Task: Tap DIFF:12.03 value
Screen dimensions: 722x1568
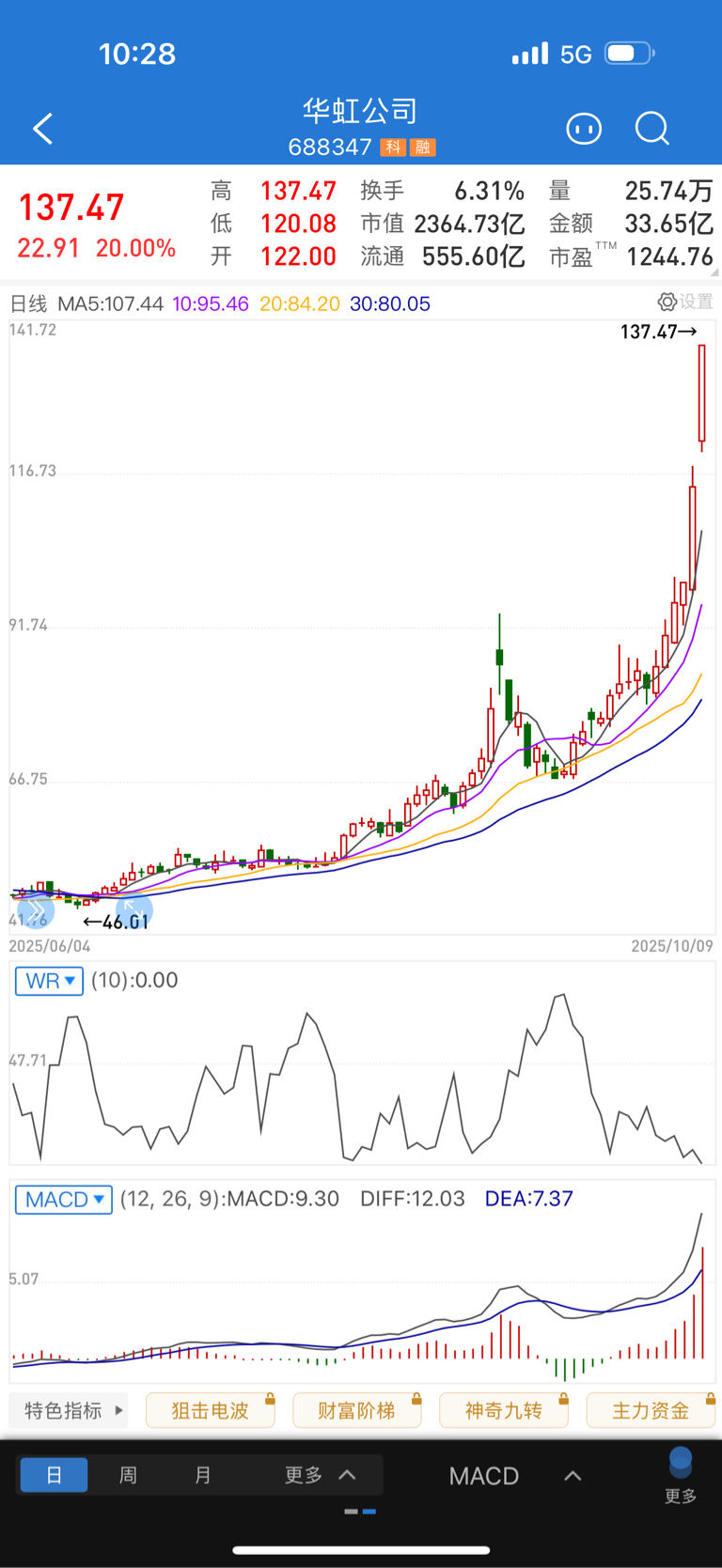Action: [413, 1199]
